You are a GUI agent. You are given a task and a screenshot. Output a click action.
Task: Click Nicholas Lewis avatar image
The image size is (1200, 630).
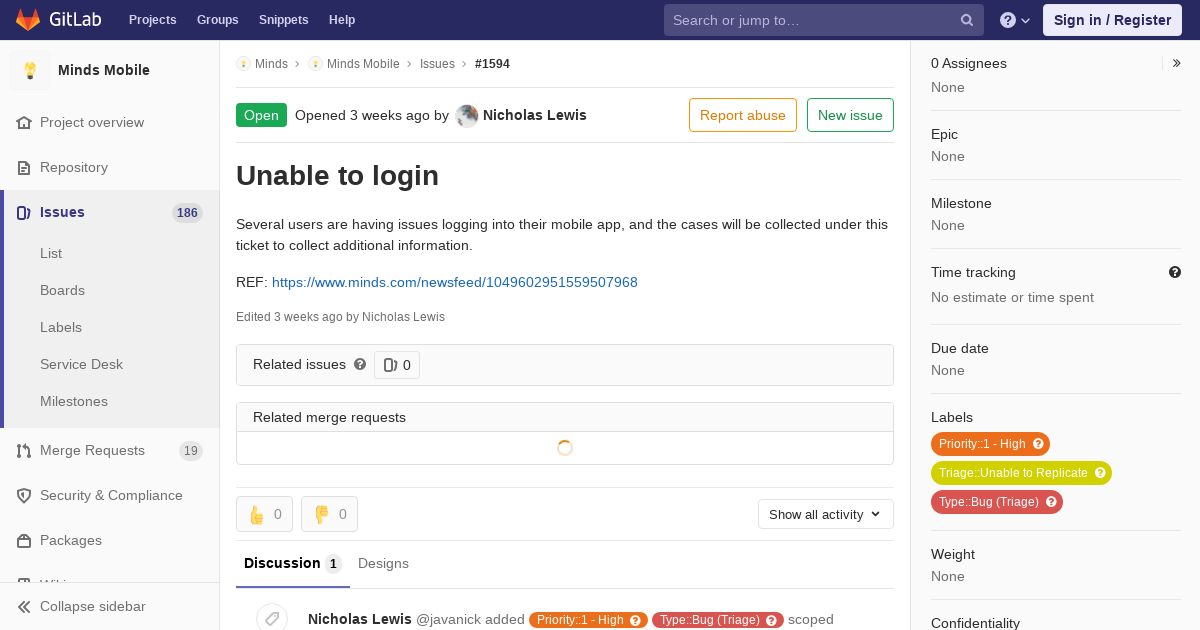pos(467,116)
